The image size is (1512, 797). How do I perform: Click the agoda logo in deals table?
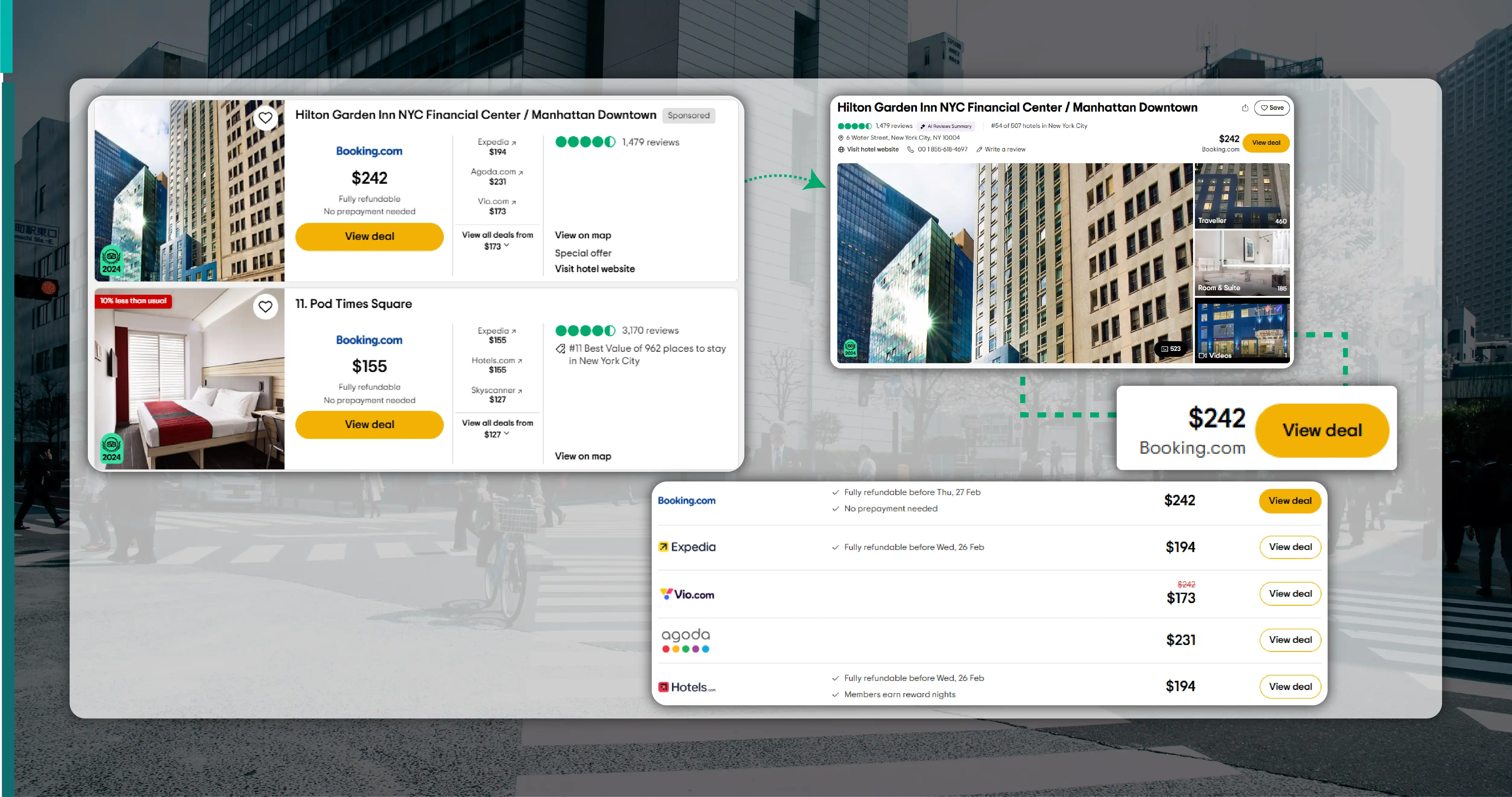(x=686, y=640)
